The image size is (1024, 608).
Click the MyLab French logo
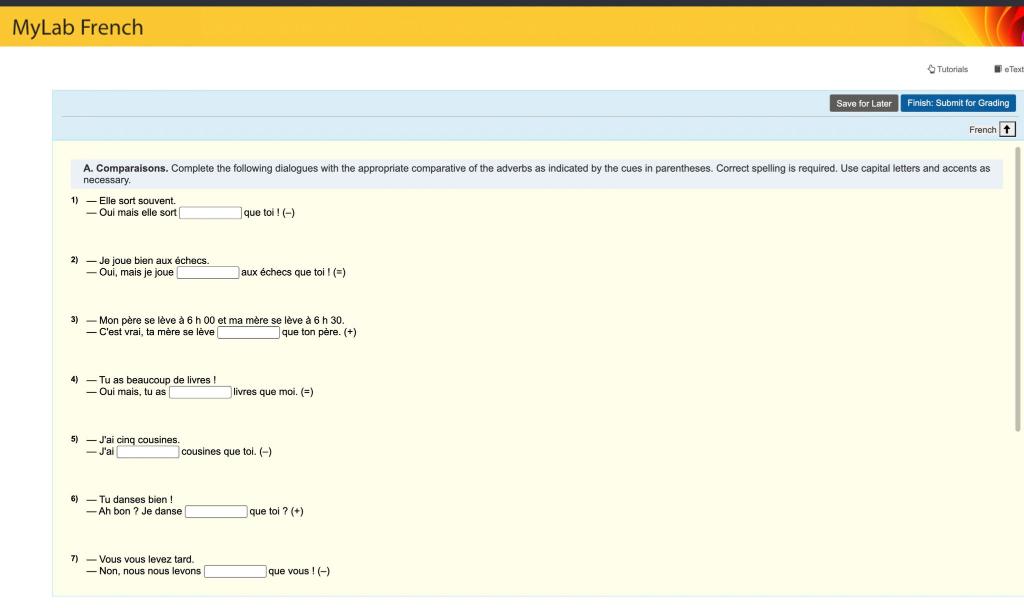coord(77,27)
